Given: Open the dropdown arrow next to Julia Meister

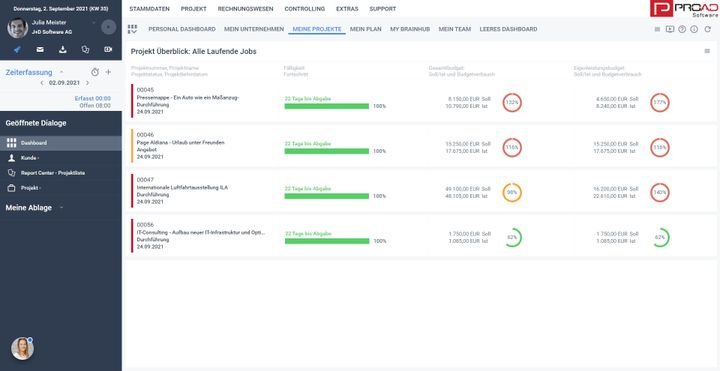Looking at the screenshot, I should tap(94, 22).
